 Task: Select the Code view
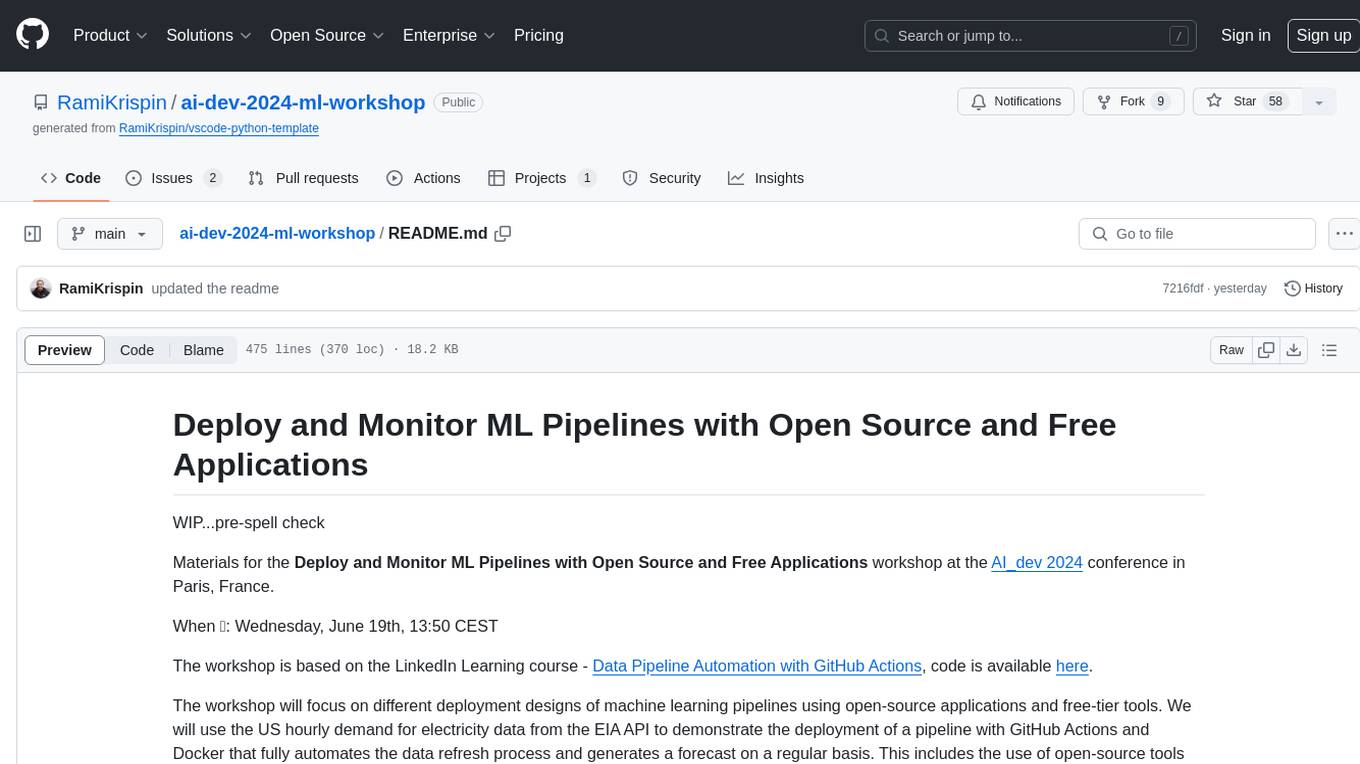point(137,350)
